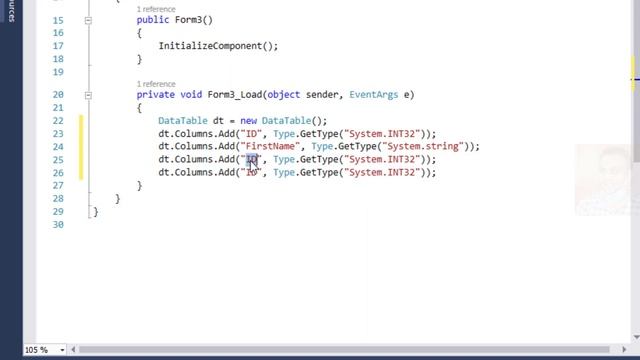Click "System.INT32" on line 23
The width and height of the screenshot is (640, 360).
pyautogui.click(x=382, y=134)
